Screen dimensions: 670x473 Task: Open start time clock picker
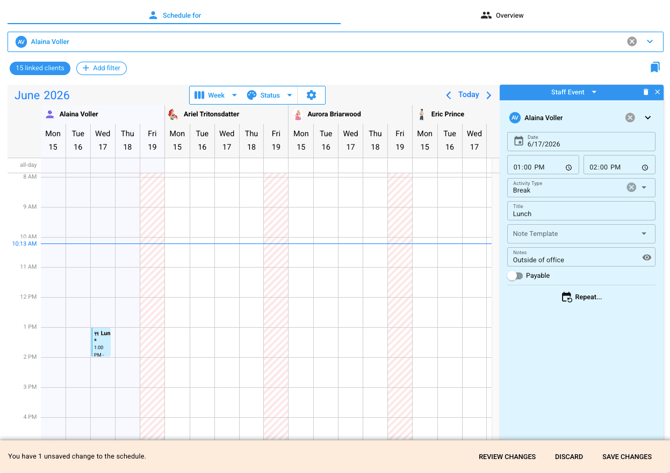tap(569, 167)
